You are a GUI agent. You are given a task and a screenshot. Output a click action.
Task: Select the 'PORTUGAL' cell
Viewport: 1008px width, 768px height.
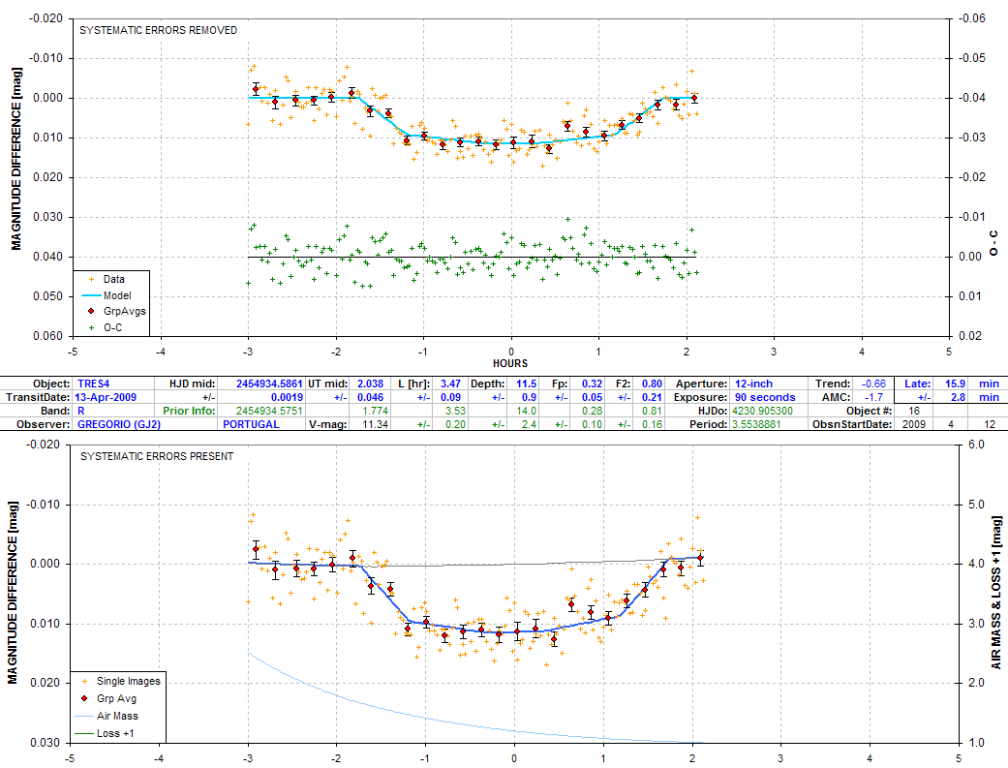[251, 424]
